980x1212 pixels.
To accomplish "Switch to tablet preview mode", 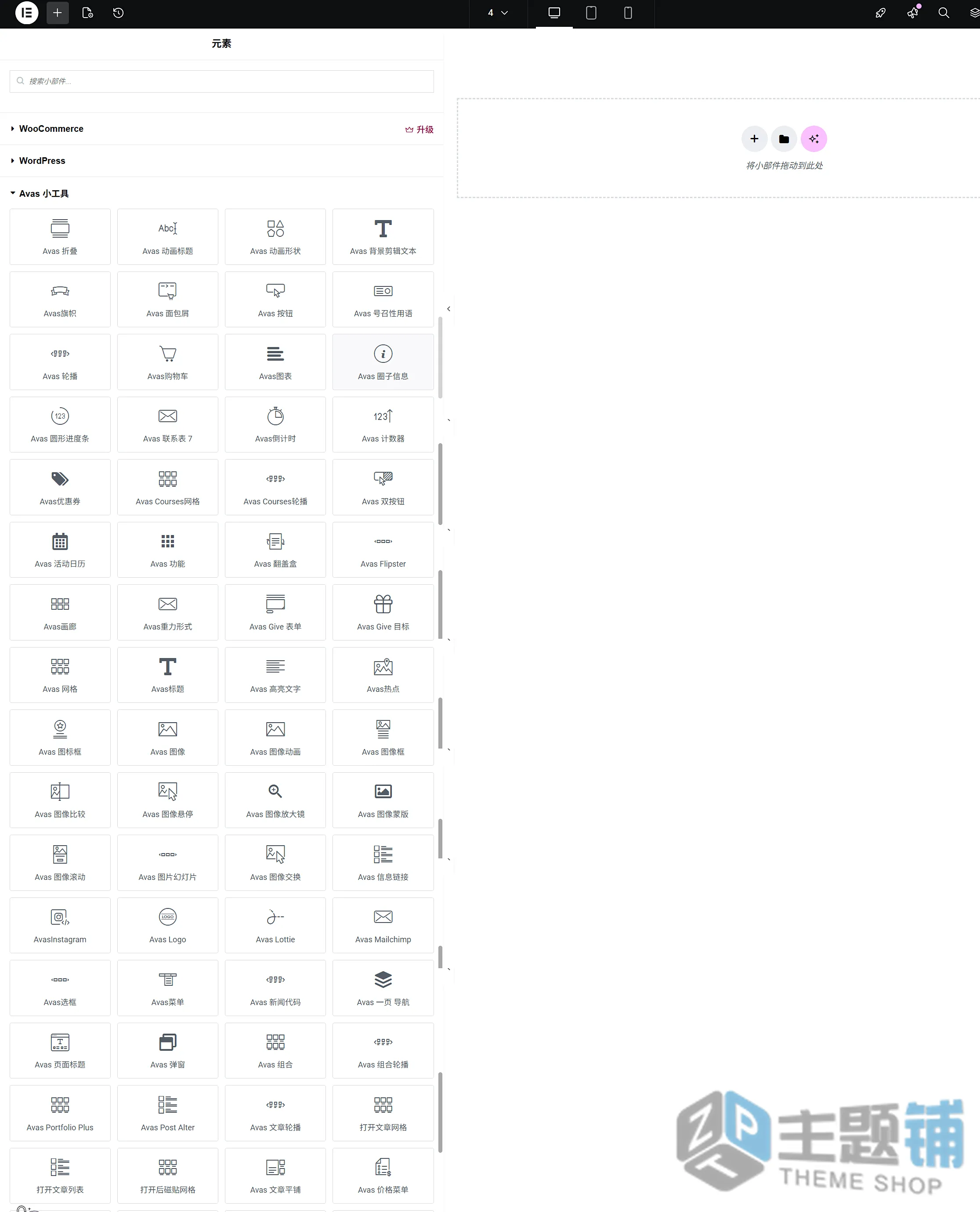I will coord(591,13).
